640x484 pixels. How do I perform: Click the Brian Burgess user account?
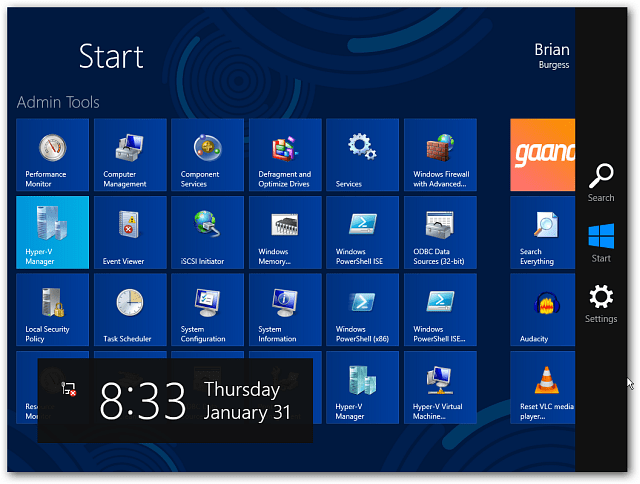coord(552,56)
